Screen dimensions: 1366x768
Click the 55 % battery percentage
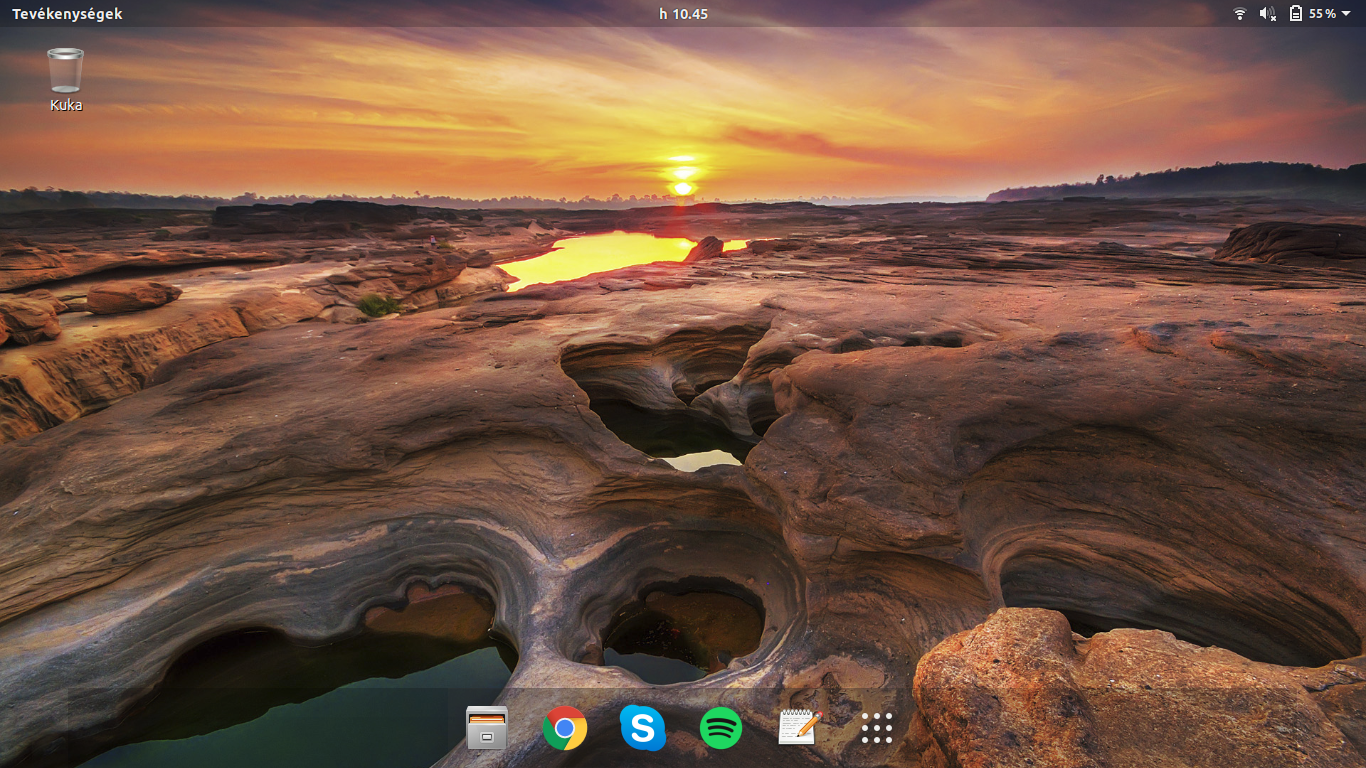1322,14
